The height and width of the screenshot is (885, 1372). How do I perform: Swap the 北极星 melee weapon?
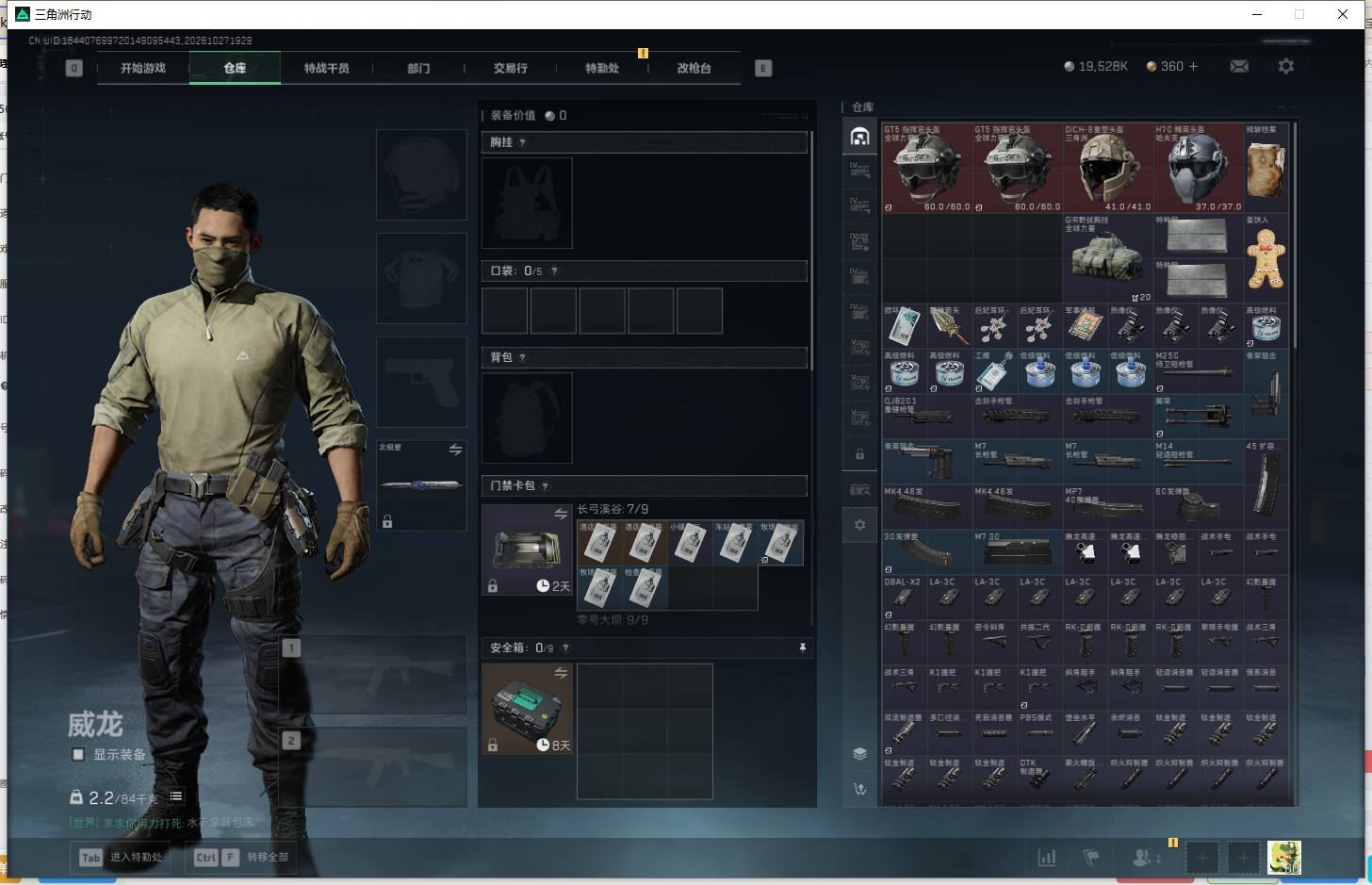click(x=455, y=450)
